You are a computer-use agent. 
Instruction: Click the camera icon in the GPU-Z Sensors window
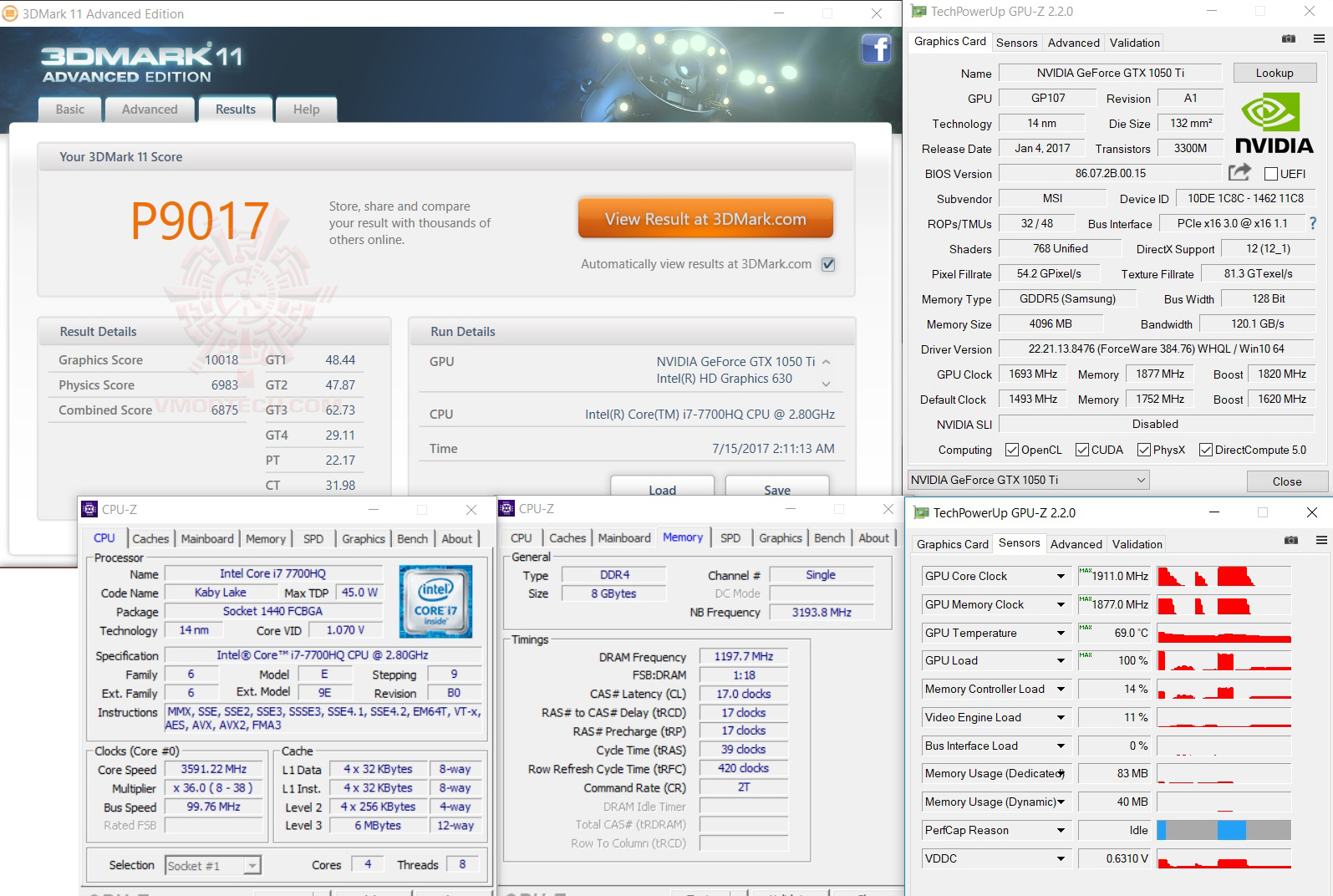click(x=1291, y=541)
